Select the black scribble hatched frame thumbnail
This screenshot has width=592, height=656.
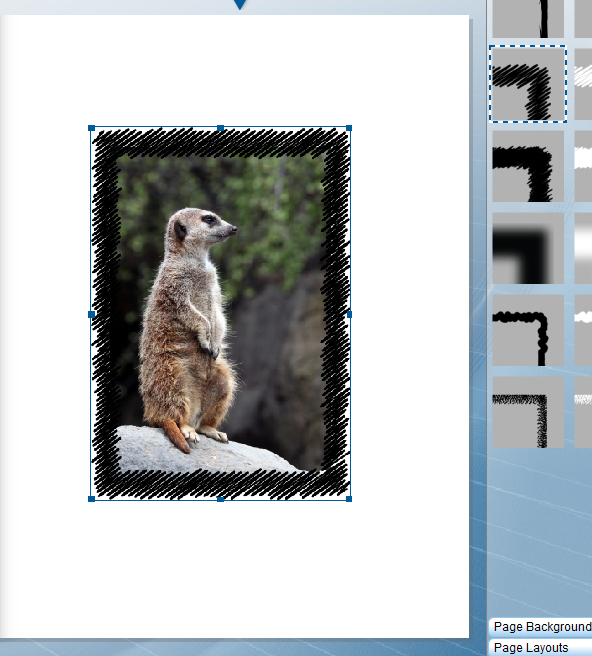(x=528, y=84)
